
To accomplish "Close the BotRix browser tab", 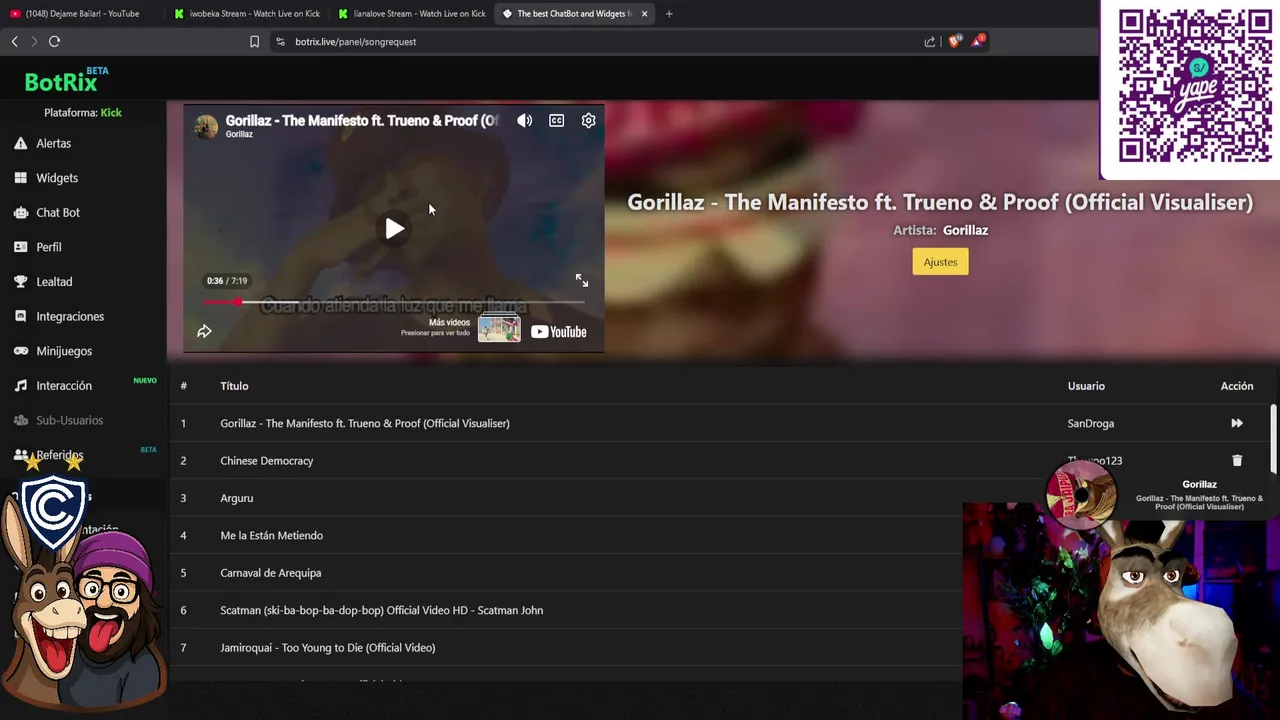I will click(644, 14).
